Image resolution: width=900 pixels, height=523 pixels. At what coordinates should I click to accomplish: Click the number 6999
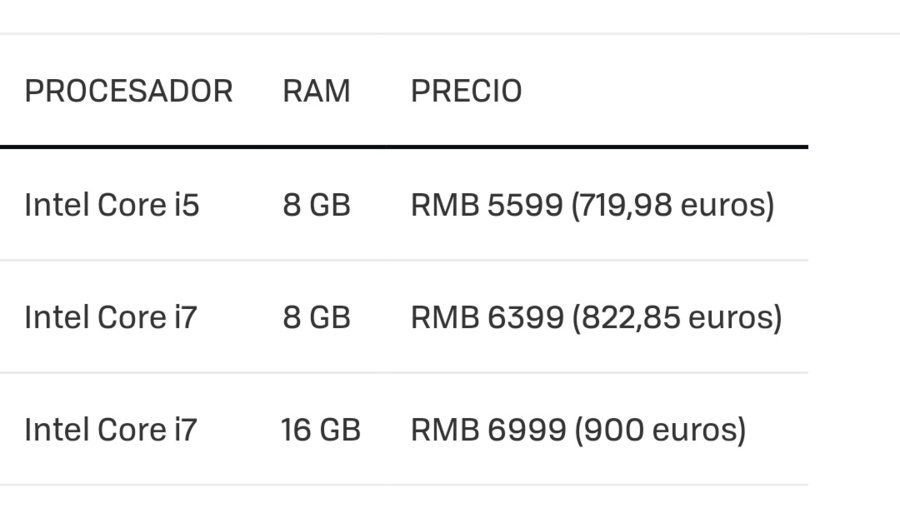point(527,430)
